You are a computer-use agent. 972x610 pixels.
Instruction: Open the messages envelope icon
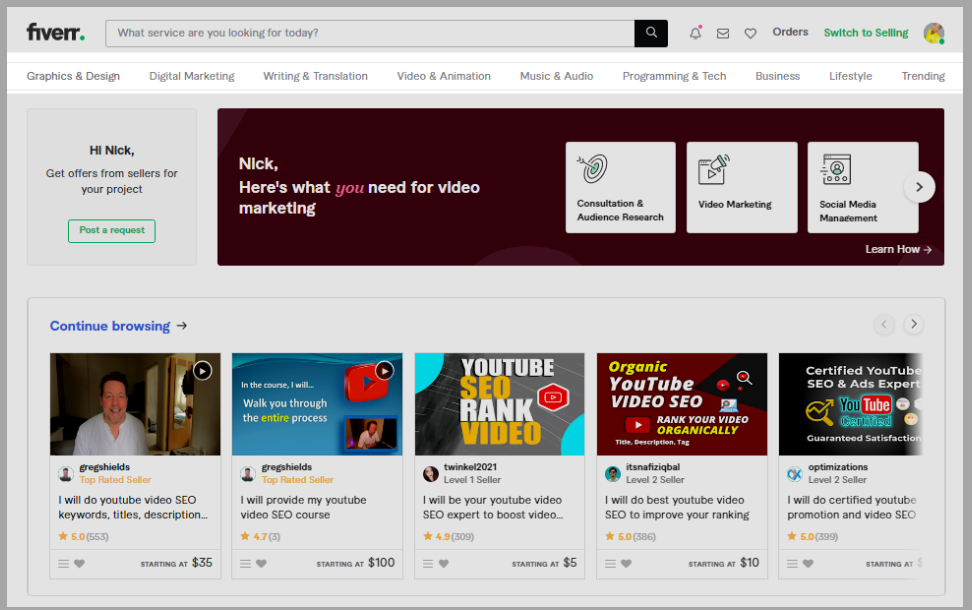723,33
